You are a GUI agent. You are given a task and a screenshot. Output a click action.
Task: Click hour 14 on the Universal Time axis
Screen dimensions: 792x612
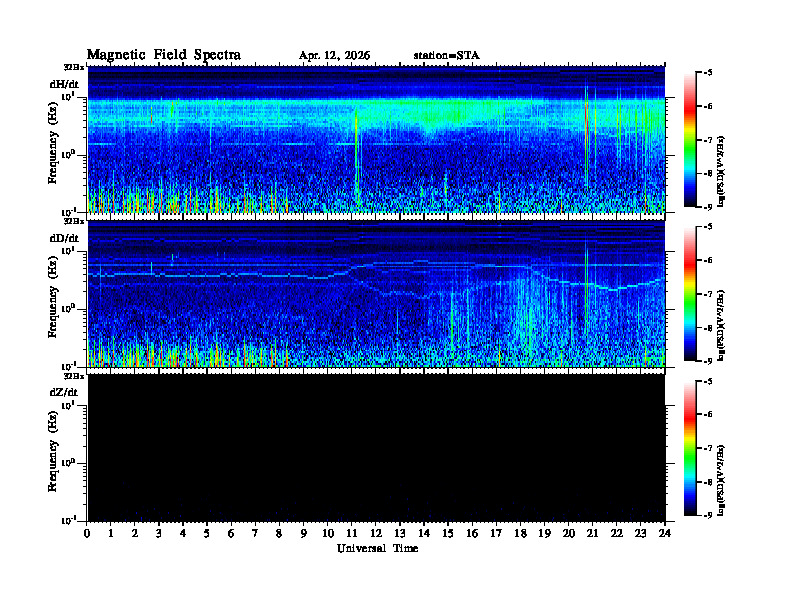coord(424,533)
